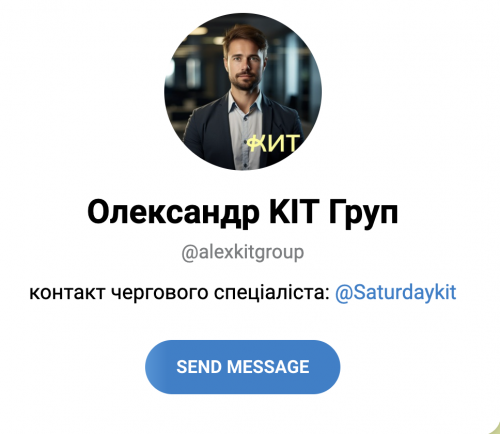Follow the blue @Saturdaykit mention

pos(395,292)
